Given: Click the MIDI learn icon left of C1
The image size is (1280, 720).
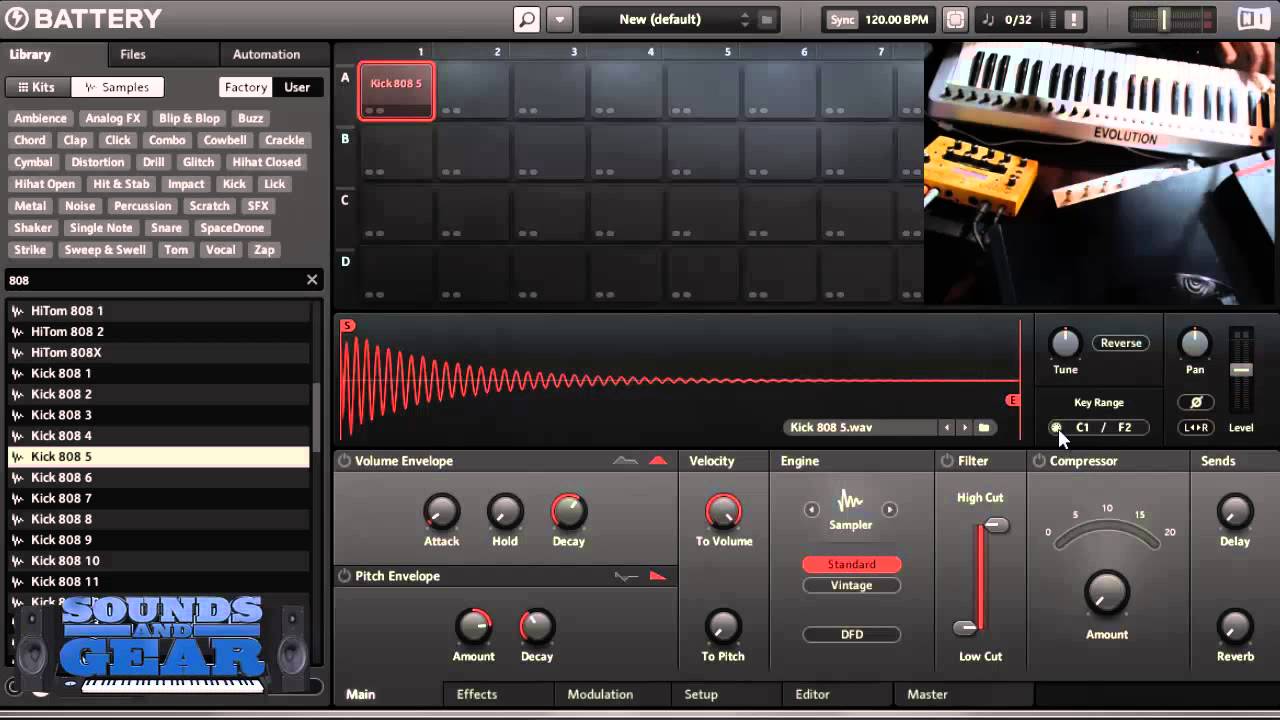Looking at the screenshot, I should 1055,427.
